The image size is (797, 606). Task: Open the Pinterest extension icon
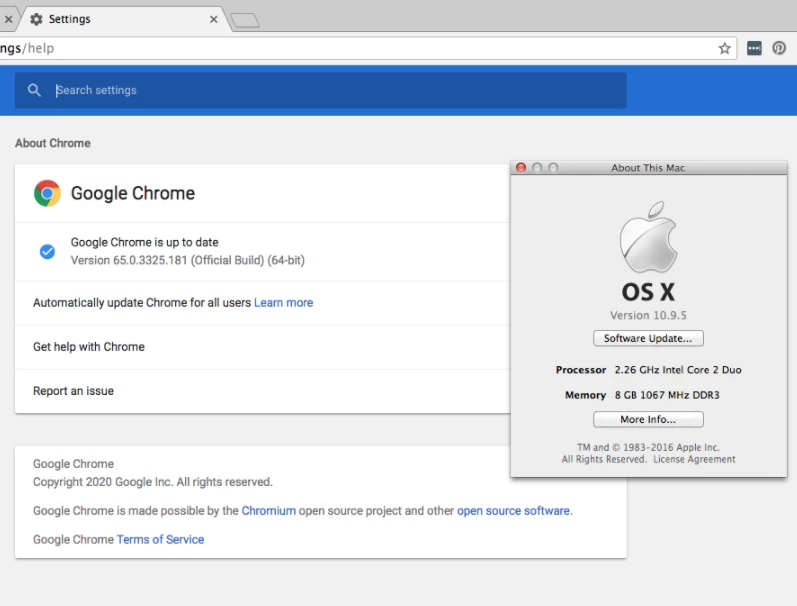(x=779, y=48)
